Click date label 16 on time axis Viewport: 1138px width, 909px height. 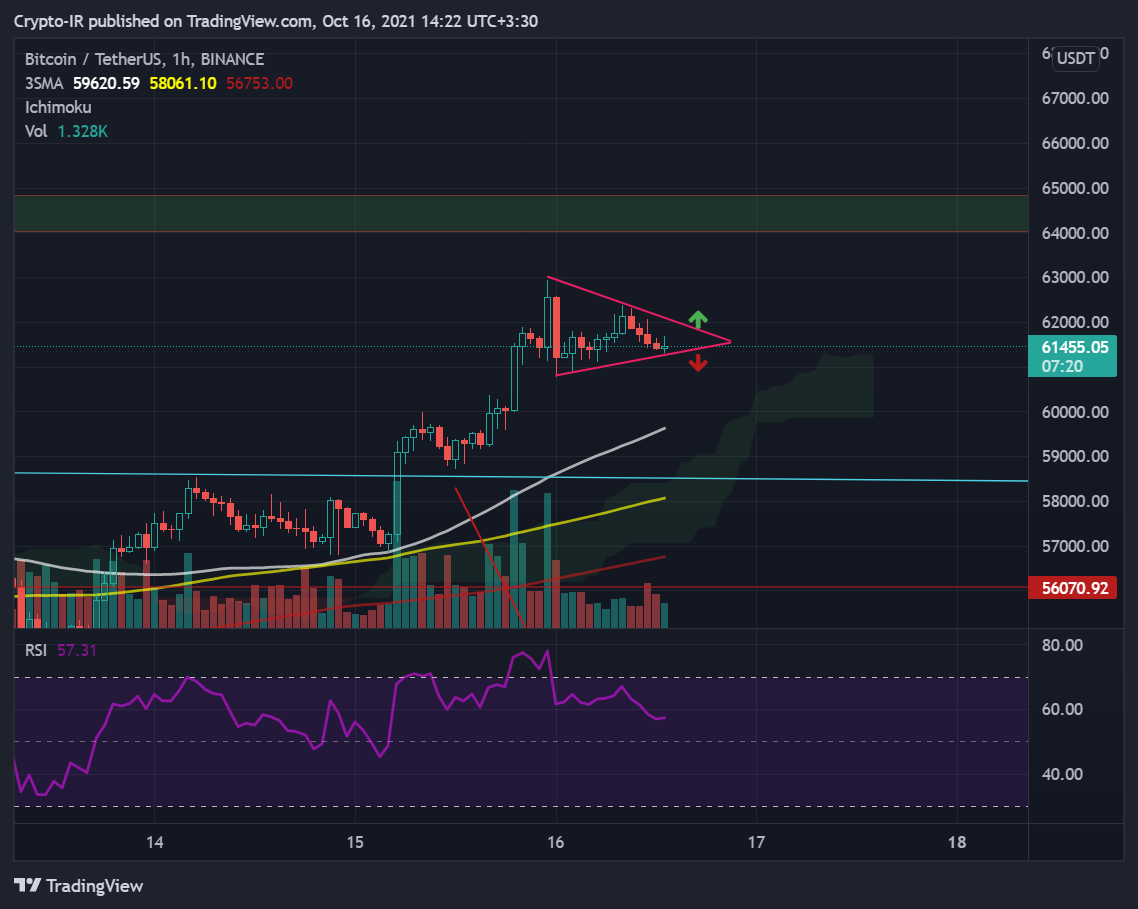click(556, 842)
